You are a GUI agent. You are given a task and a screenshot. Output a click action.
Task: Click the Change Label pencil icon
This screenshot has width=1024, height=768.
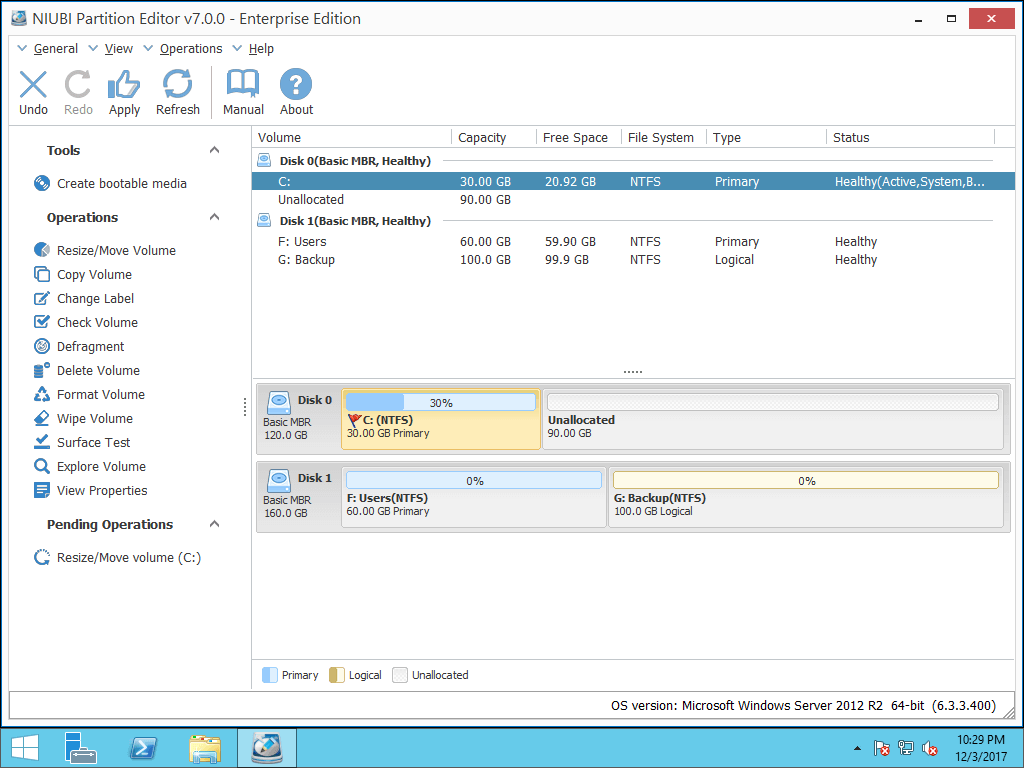coord(42,298)
